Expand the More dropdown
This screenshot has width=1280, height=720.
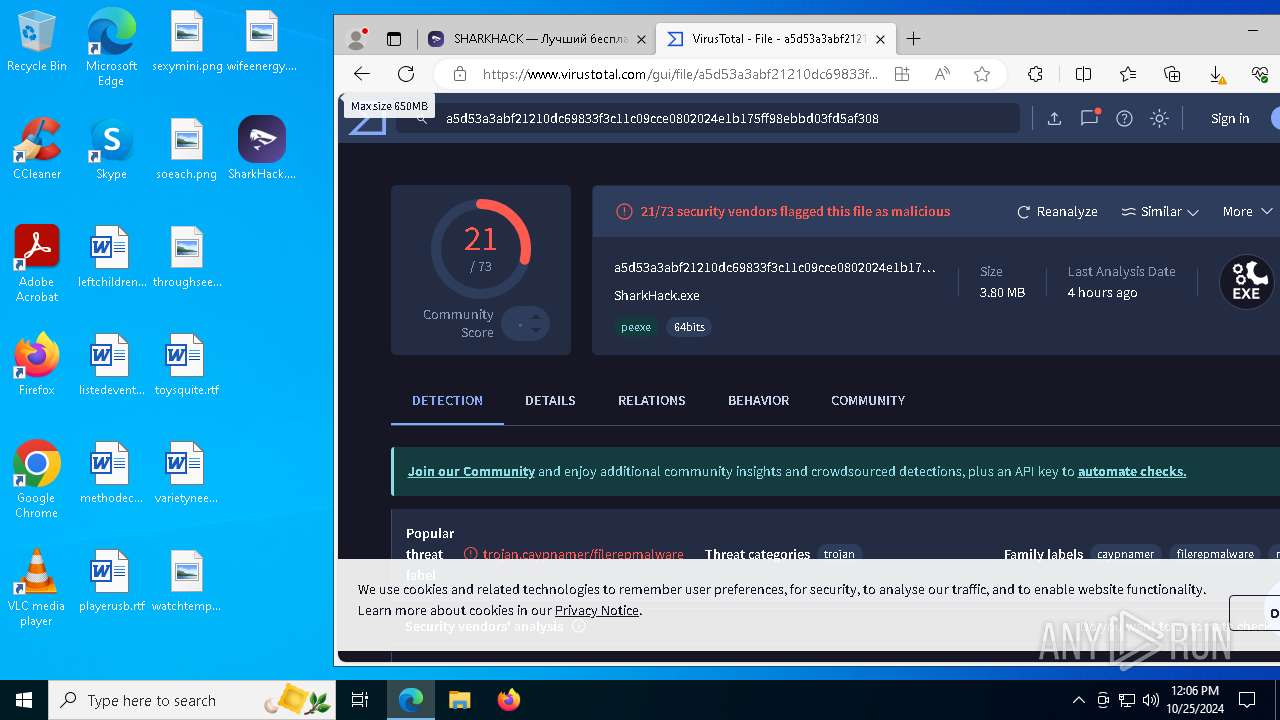(1247, 211)
